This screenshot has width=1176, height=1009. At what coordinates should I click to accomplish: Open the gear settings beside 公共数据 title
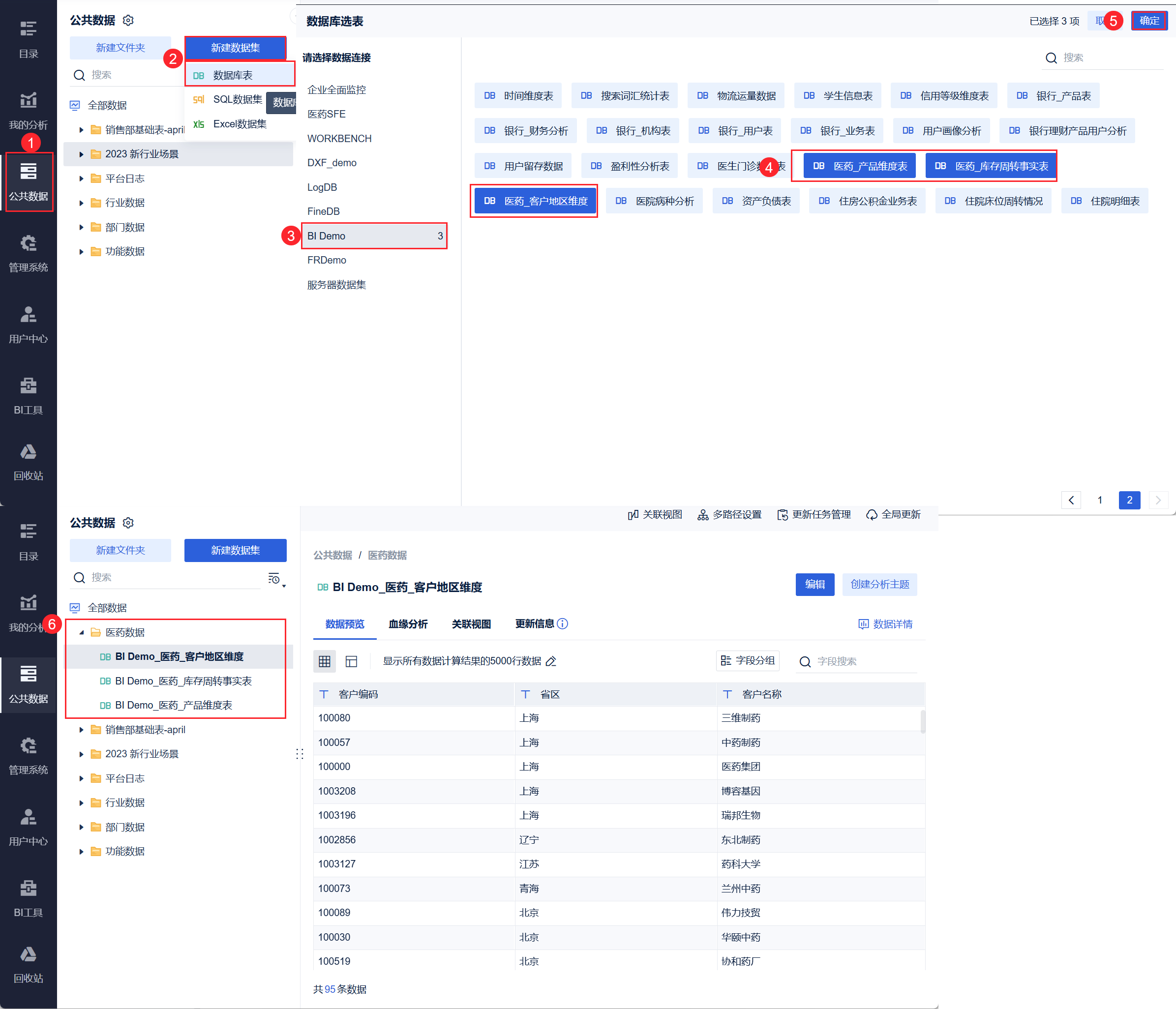pyautogui.click(x=128, y=21)
